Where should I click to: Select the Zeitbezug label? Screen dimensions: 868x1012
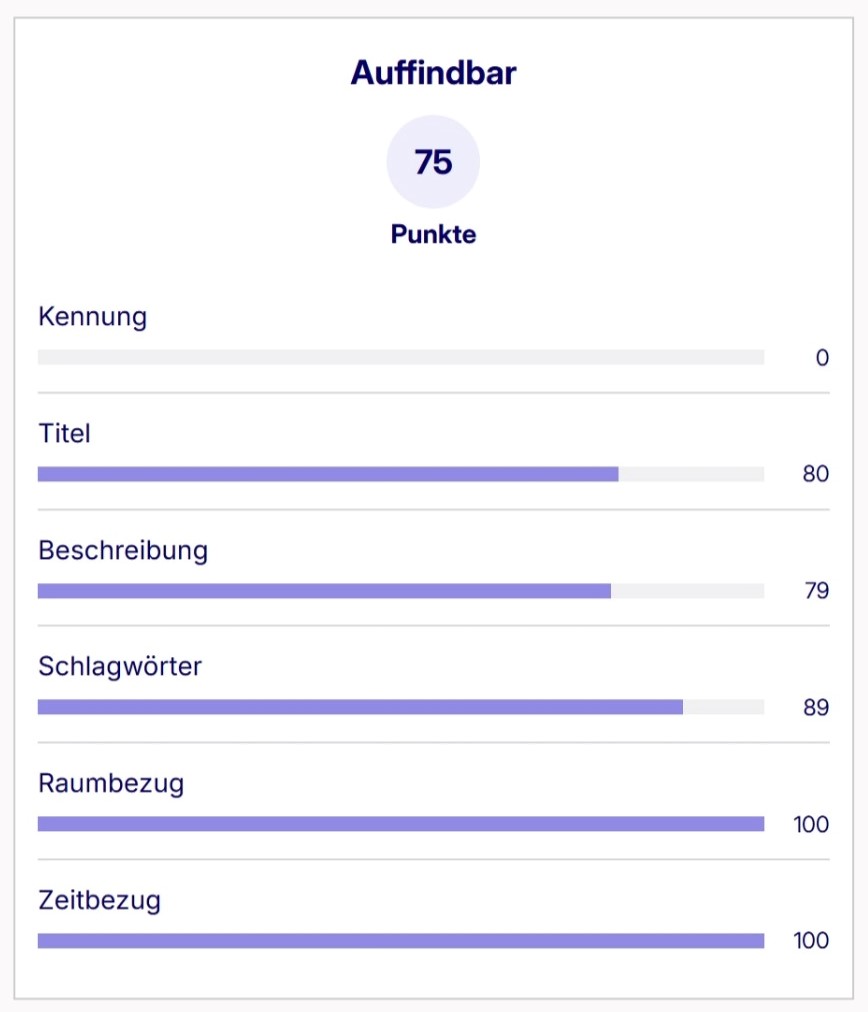(99, 901)
